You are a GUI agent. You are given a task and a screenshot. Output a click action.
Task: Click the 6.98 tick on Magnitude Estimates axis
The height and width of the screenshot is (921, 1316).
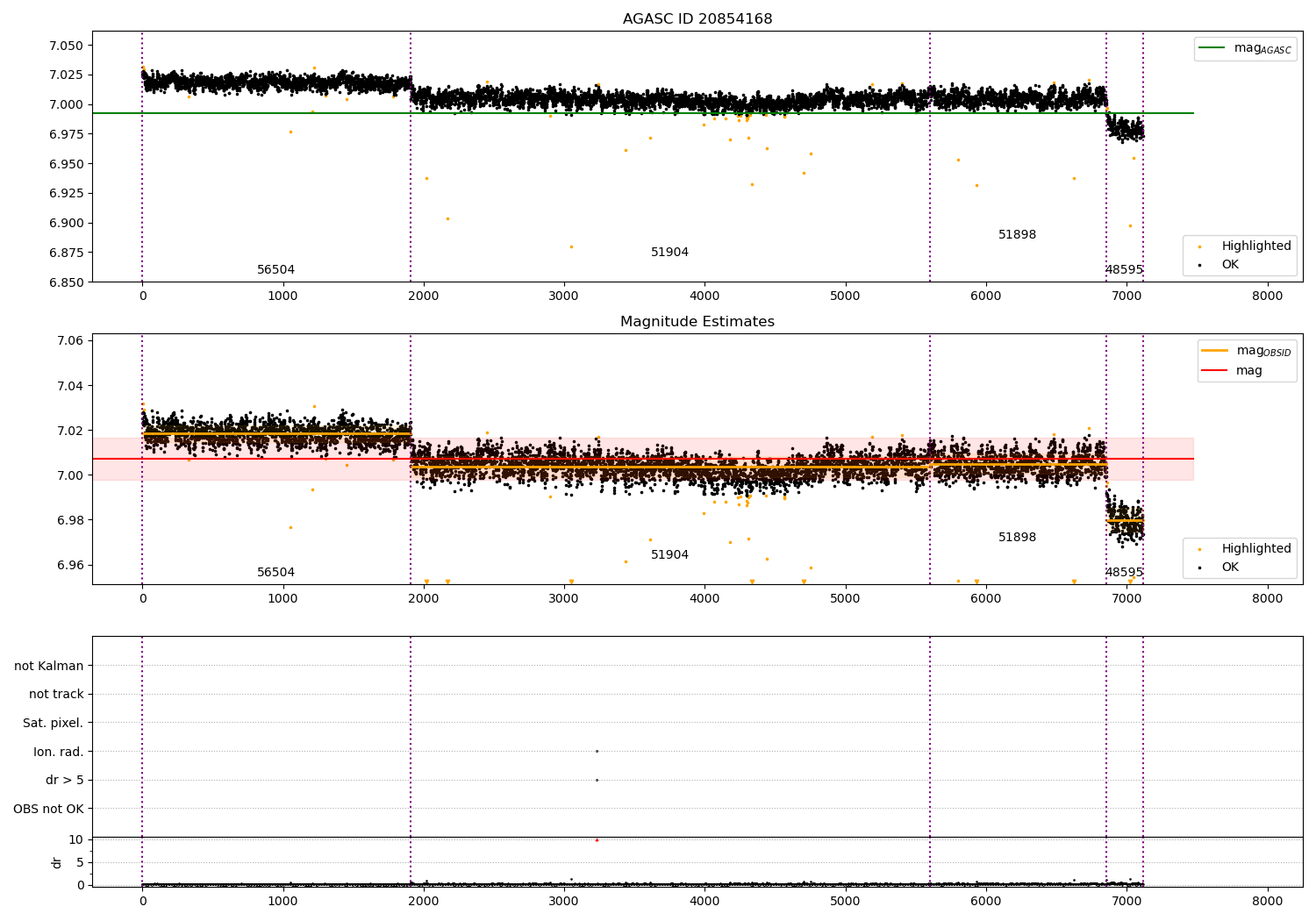point(69,521)
